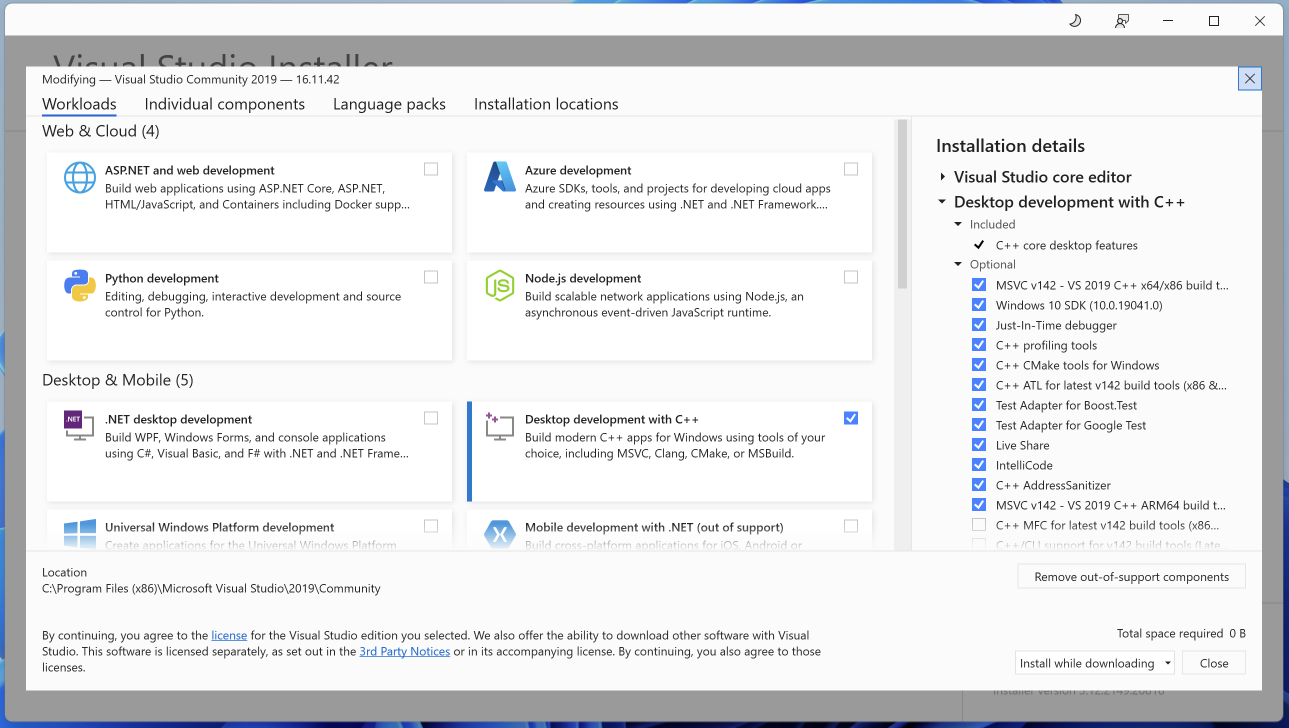The height and width of the screenshot is (728, 1289).
Task: Open the 3rd Party Notices link
Action: (404, 652)
